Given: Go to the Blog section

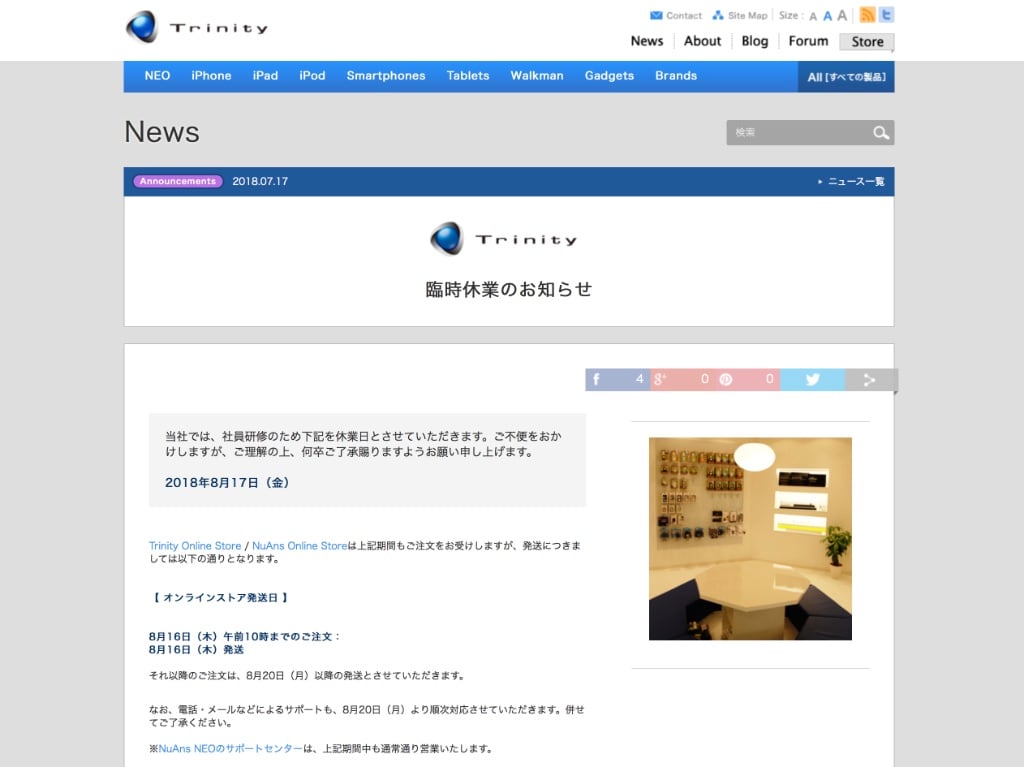Looking at the screenshot, I should pyautogui.click(x=755, y=41).
